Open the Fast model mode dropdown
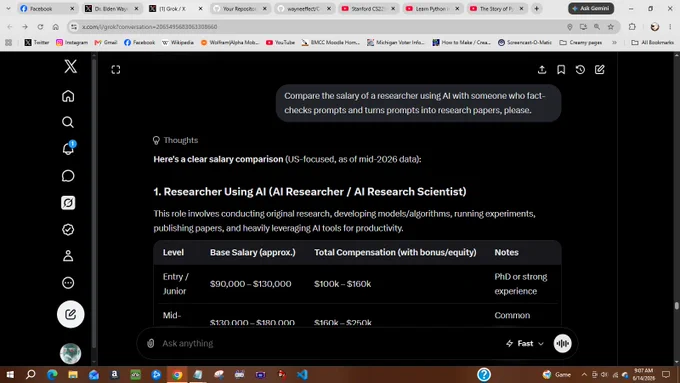 coord(525,343)
